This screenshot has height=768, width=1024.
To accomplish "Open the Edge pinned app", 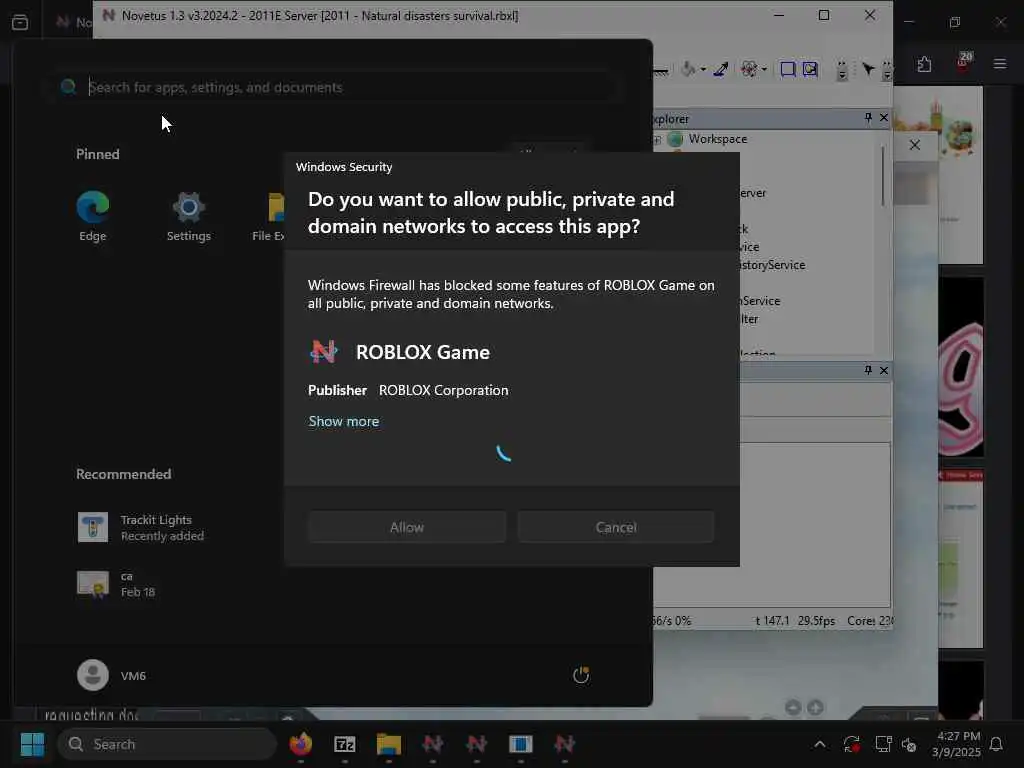I will (x=92, y=216).
